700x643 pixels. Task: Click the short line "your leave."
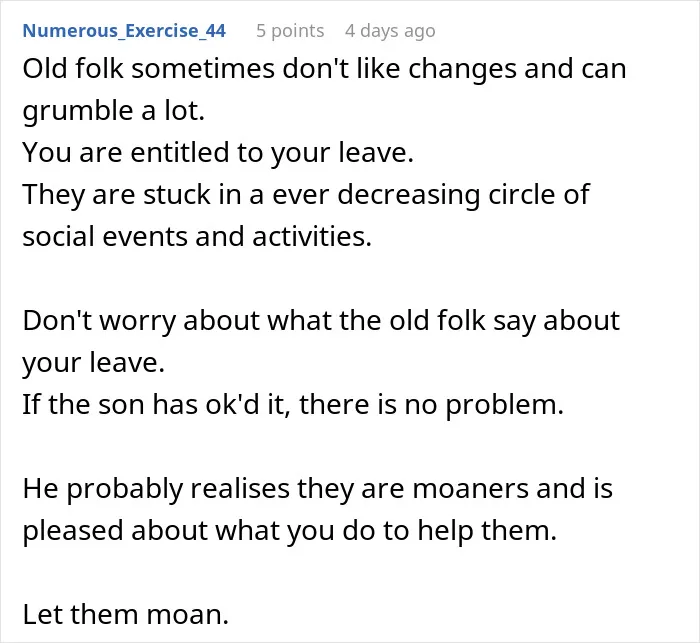coord(94,362)
